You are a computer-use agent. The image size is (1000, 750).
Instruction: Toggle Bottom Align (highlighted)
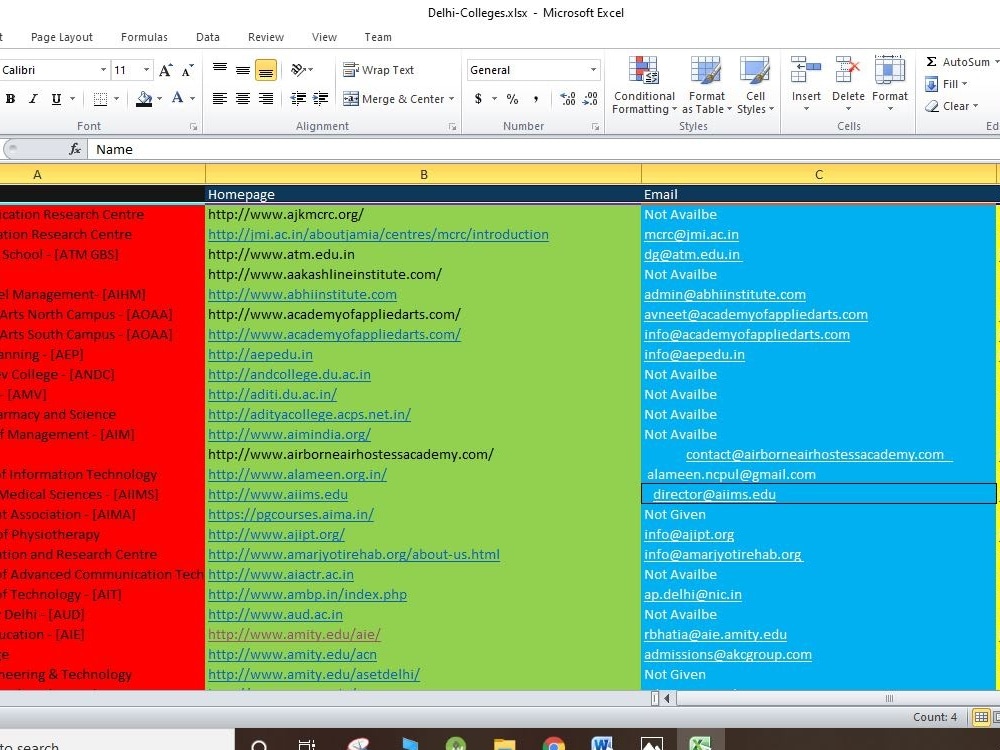tap(266, 70)
